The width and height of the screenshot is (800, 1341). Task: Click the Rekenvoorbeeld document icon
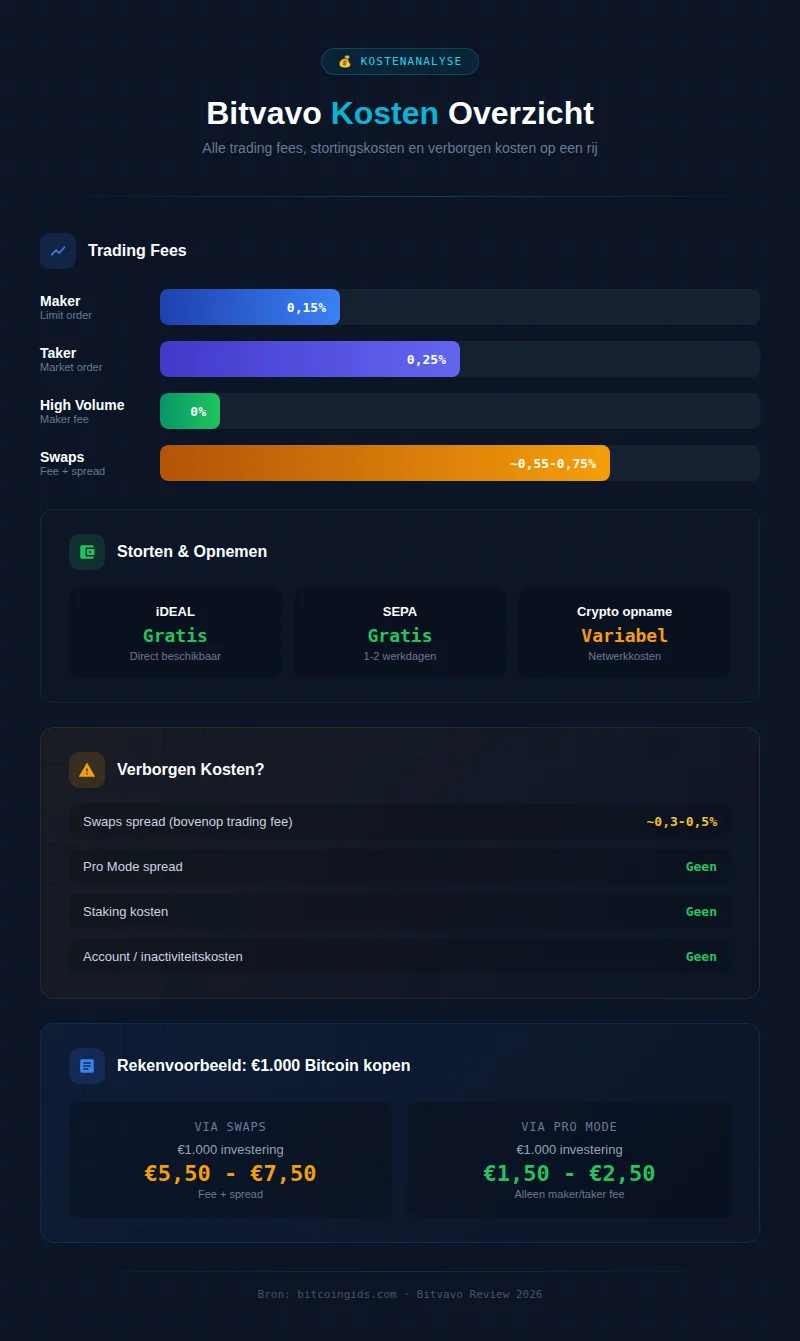(87, 1066)
